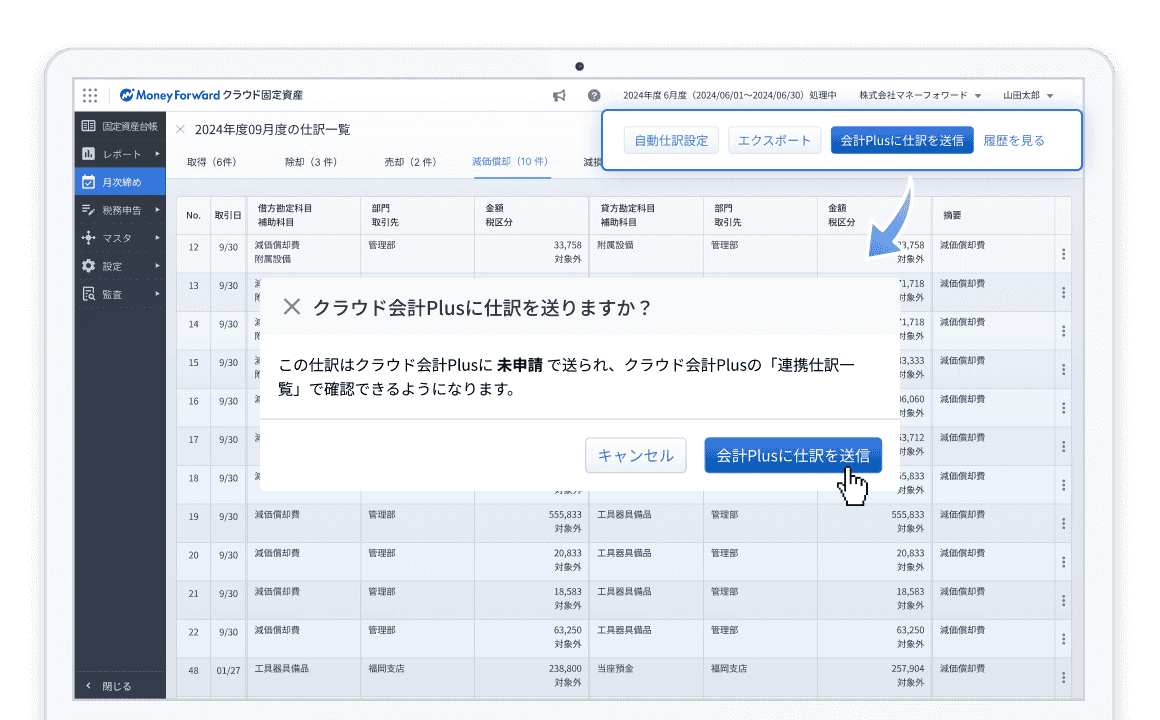The image size is (1160, 720).
Task: Expand the マスタ submenu arrow
Action: 157,238
